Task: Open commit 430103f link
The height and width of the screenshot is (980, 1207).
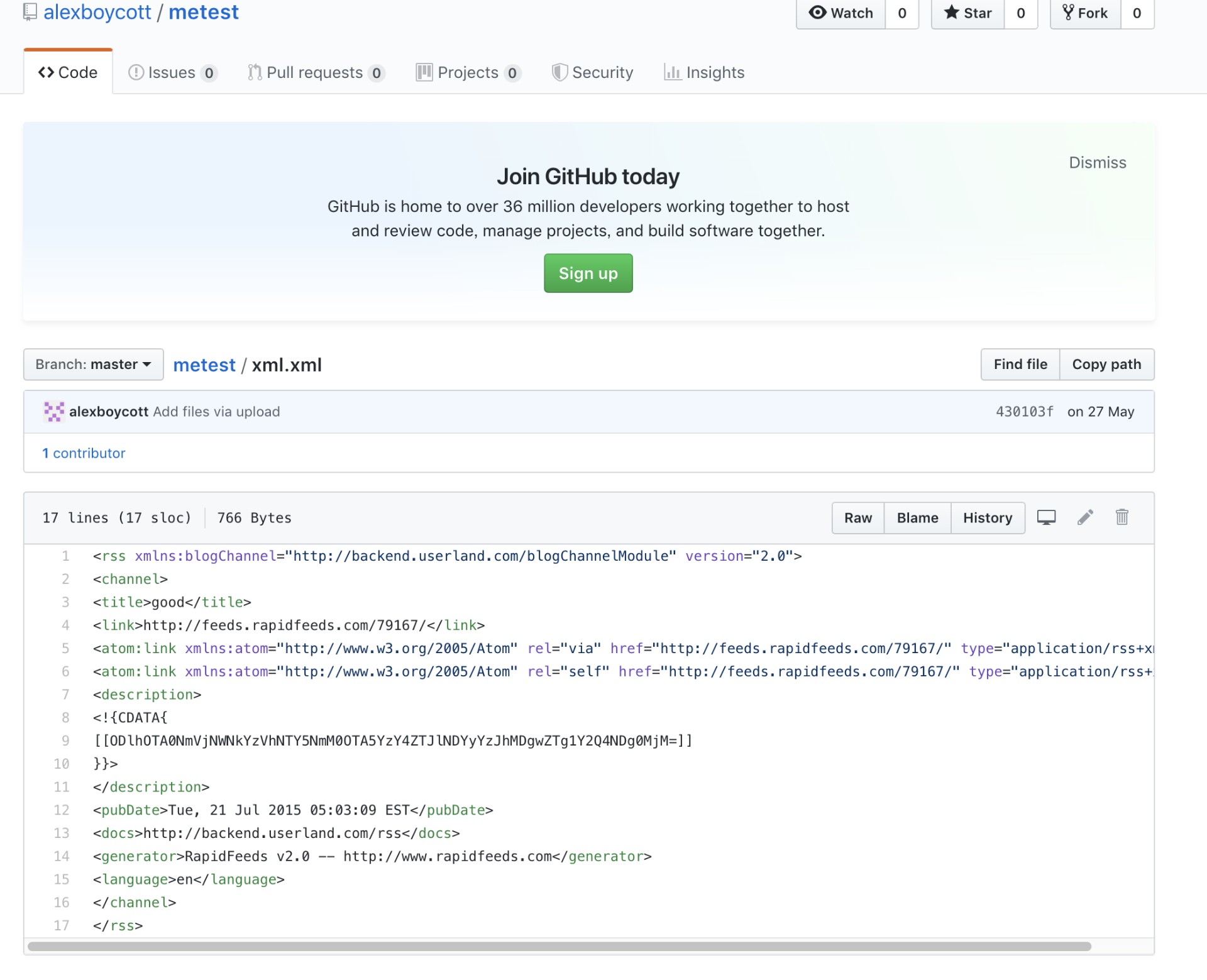Action: coord(1024,412)
